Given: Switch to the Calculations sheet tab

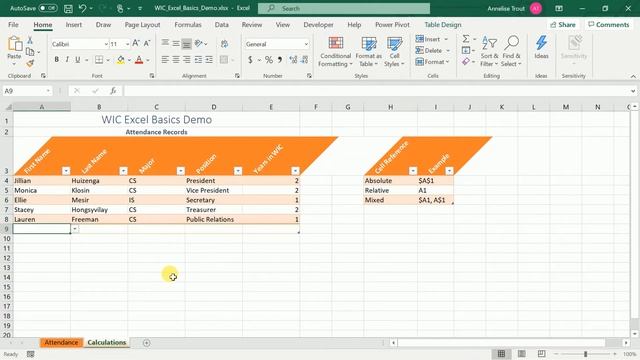Looking at the screenshot, I should (107, 342).
